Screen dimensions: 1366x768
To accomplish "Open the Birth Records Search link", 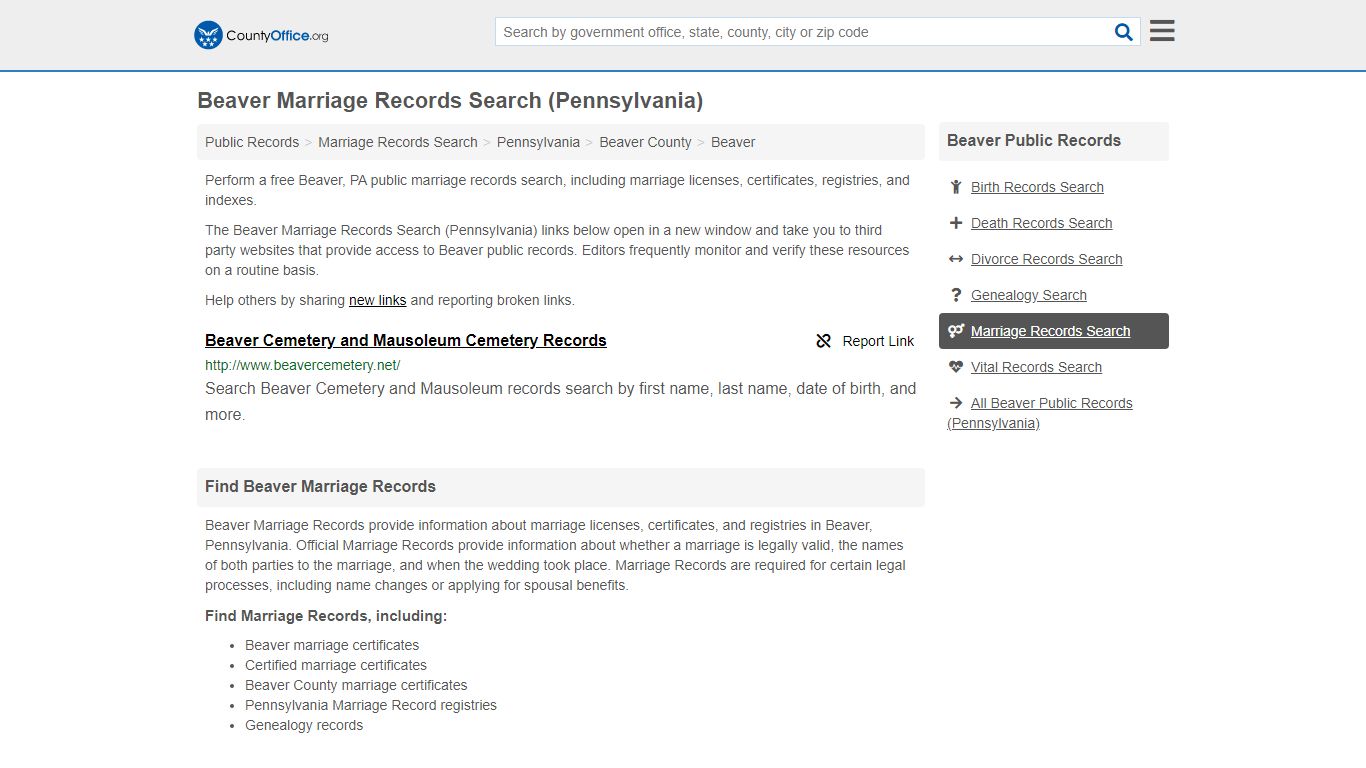I will 1037,187.
